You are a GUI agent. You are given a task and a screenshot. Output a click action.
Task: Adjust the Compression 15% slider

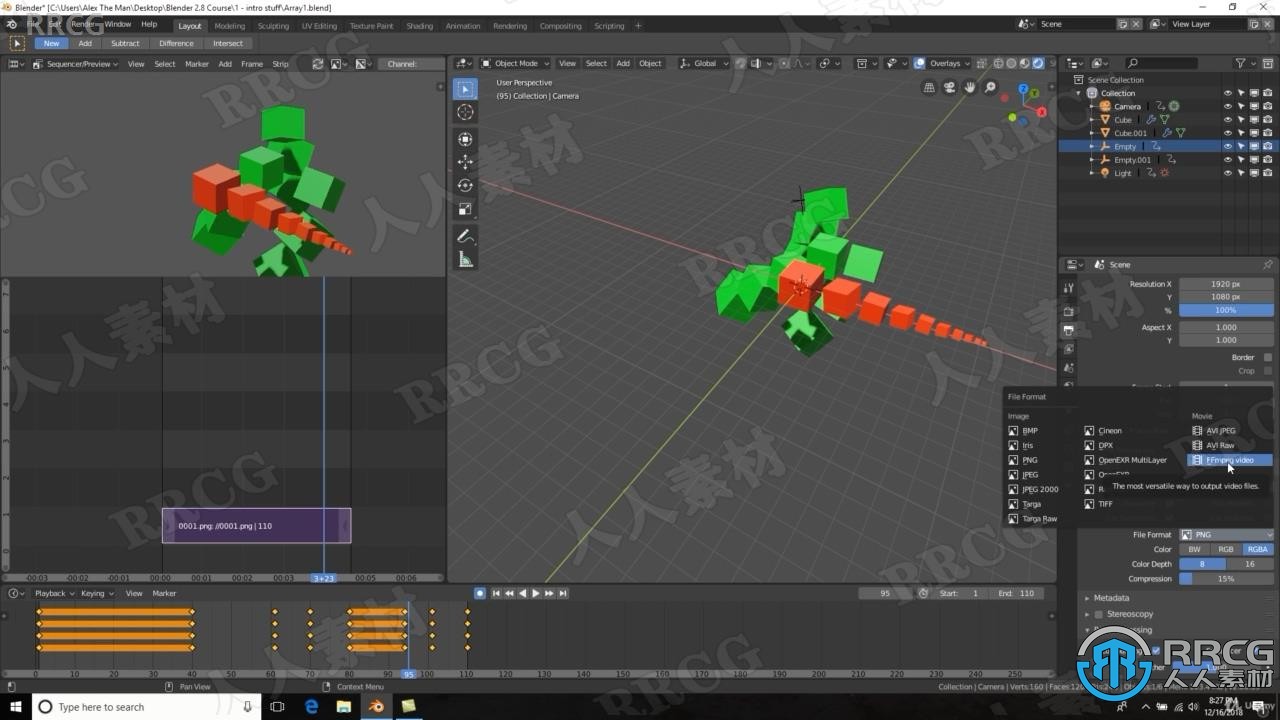1227,579
